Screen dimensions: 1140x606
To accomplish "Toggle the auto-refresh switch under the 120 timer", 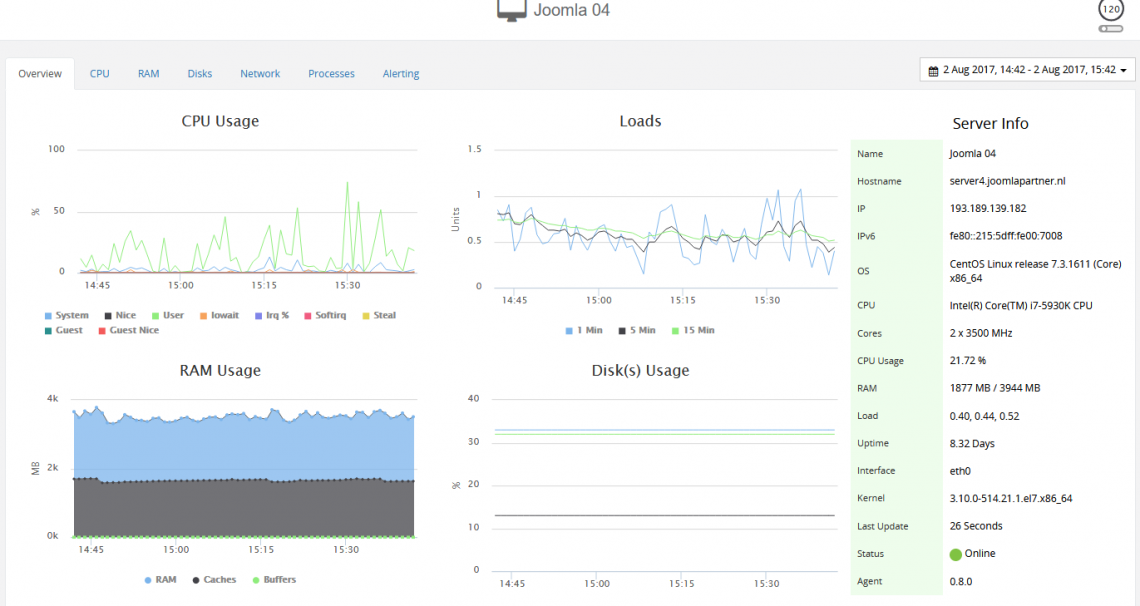I will pyautogui.click(x=1110, y=29).
